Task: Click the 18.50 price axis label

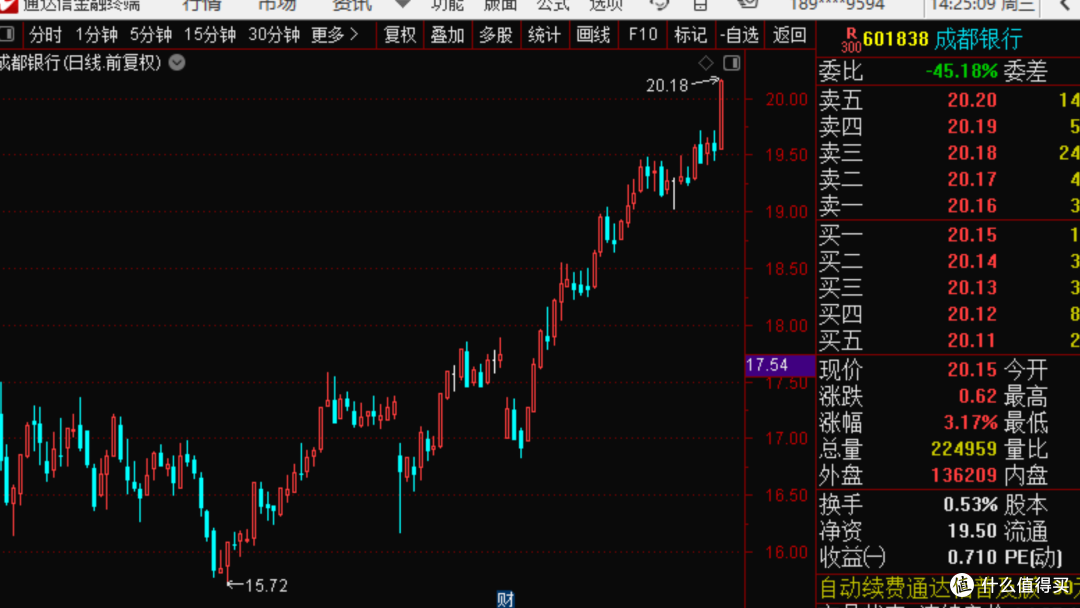Action: pos(787,269)
